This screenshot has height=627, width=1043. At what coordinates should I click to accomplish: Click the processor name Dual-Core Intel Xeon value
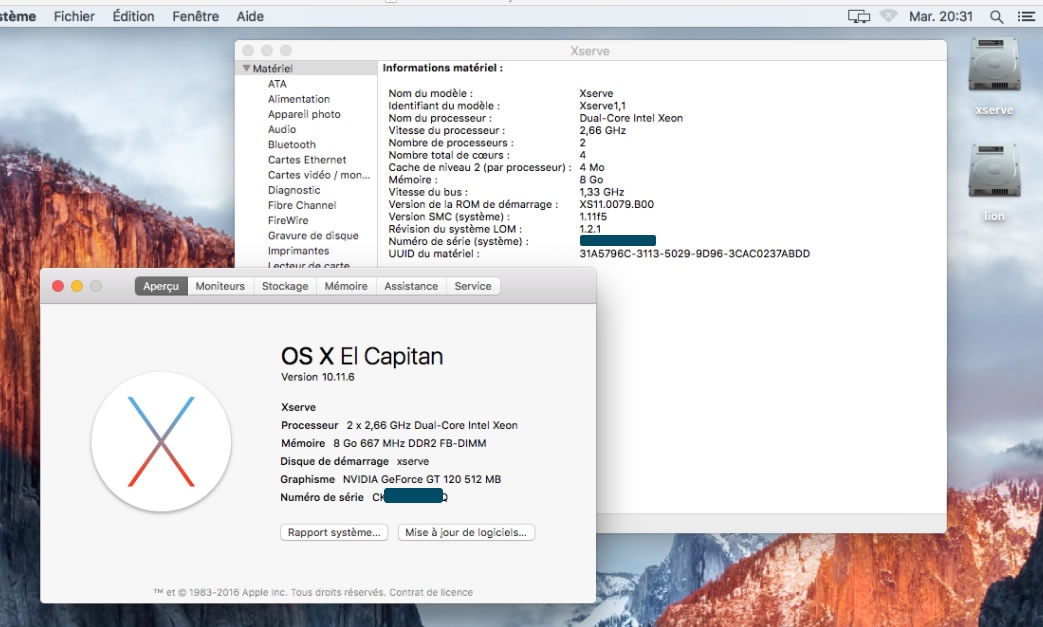tap(631, 118)
